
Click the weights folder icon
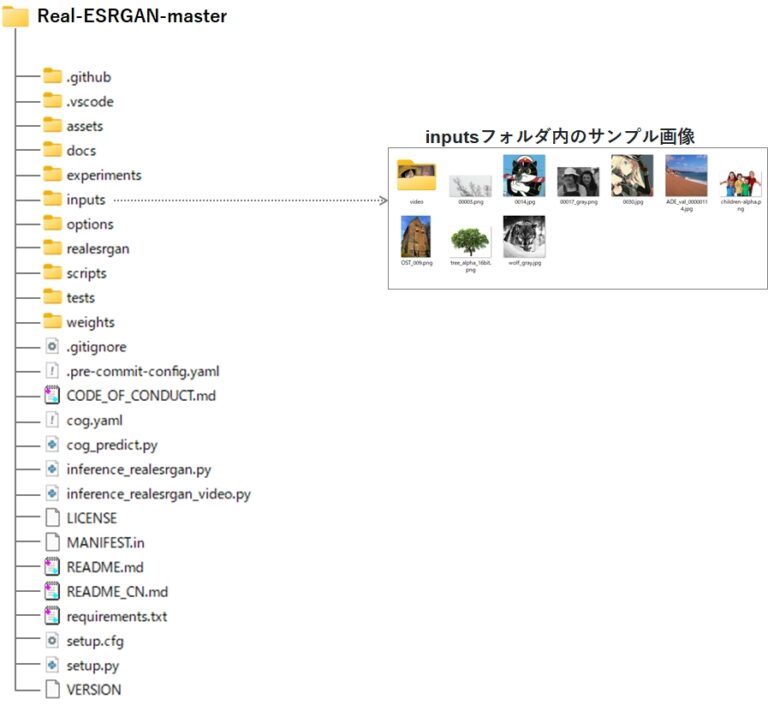coord(53,322)
